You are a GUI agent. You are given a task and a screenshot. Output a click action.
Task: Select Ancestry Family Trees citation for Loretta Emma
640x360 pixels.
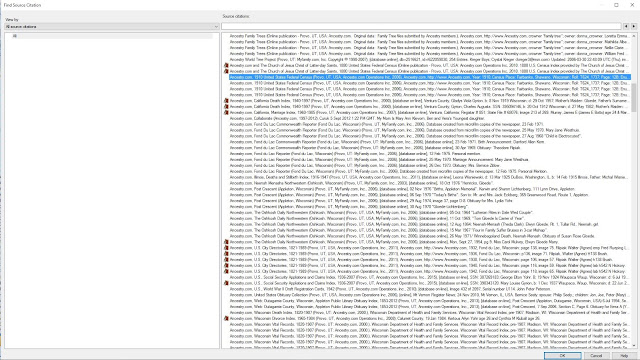point(429,36)
